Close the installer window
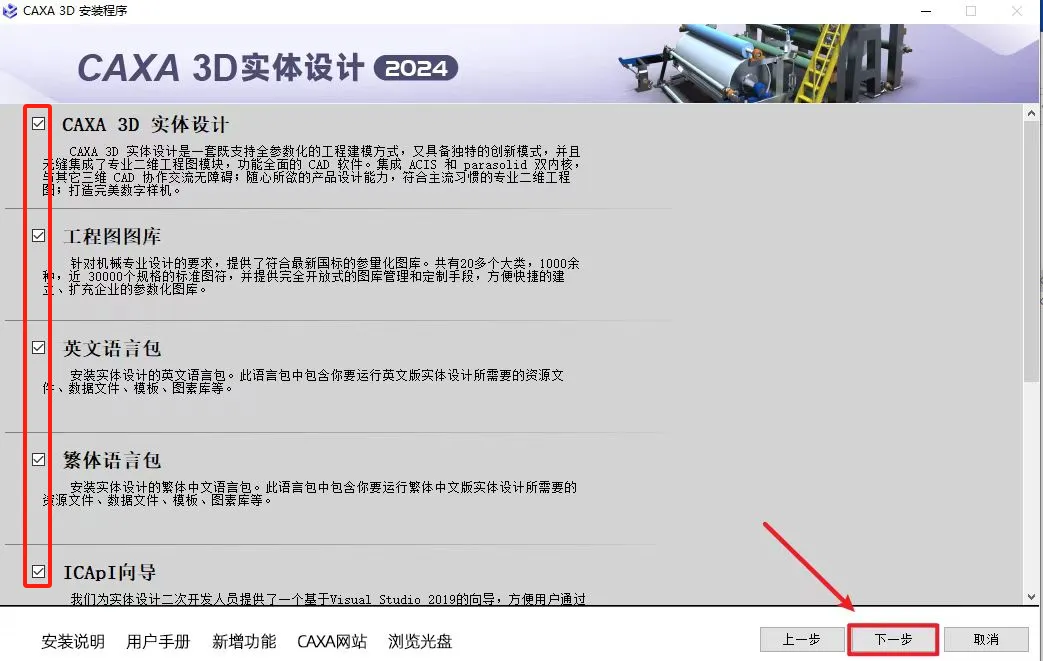The image size is (1043, 661). pyautogui.click(x=1017, y=11)
